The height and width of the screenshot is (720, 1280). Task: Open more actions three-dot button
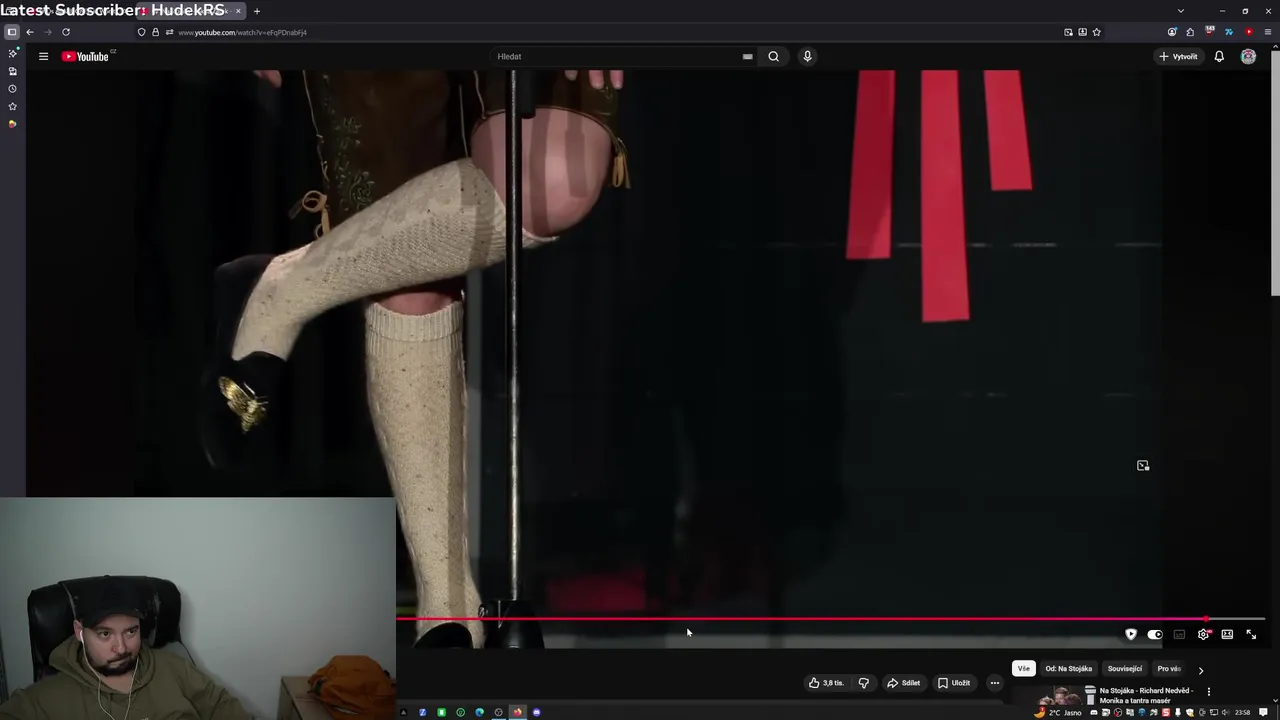tap(994, 683)
